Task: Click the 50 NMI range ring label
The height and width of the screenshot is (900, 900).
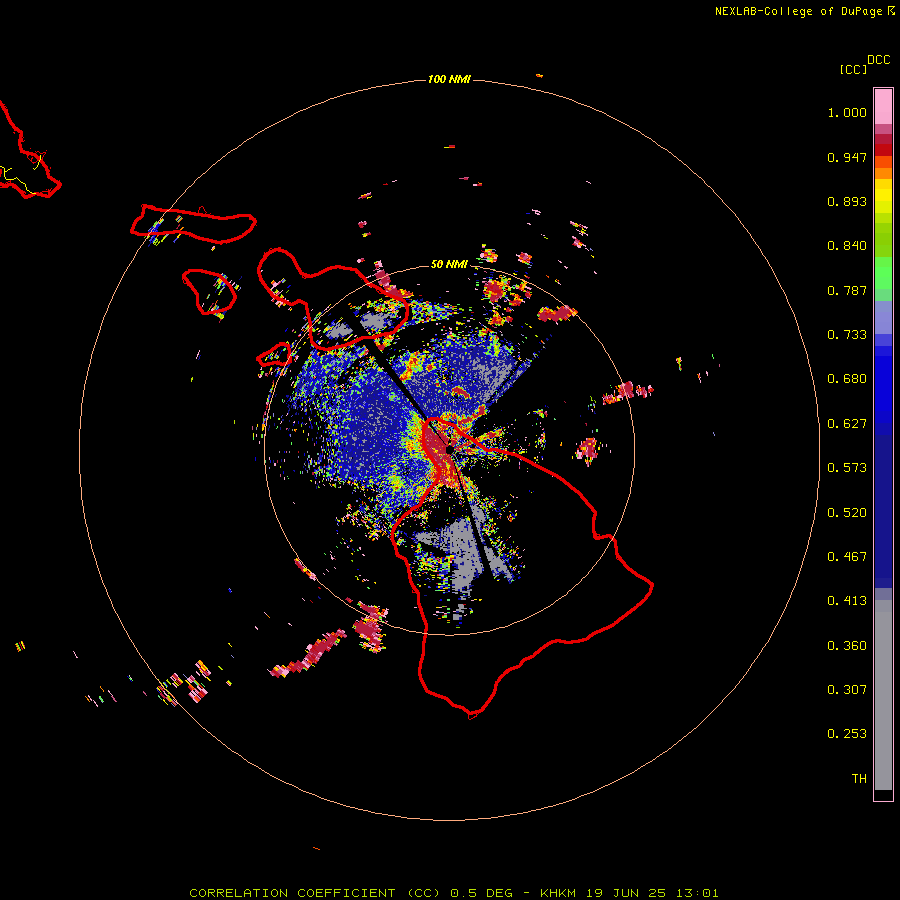Action: (x=449, y=264)
